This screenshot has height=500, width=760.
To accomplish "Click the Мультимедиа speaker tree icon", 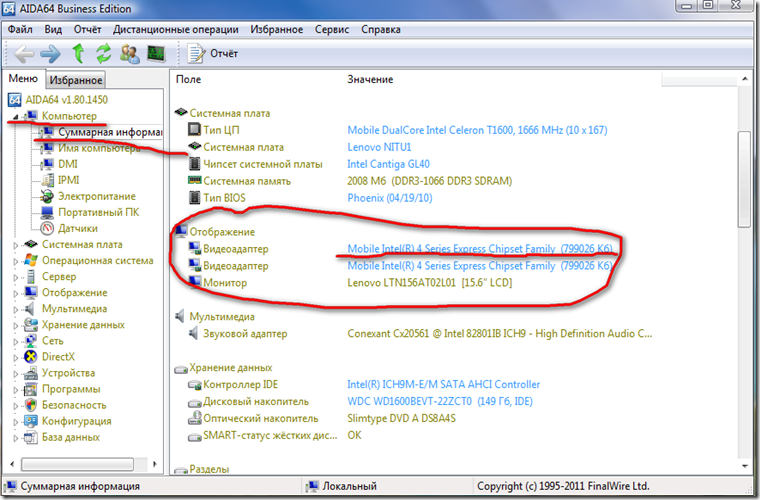I will pos(30,309).
